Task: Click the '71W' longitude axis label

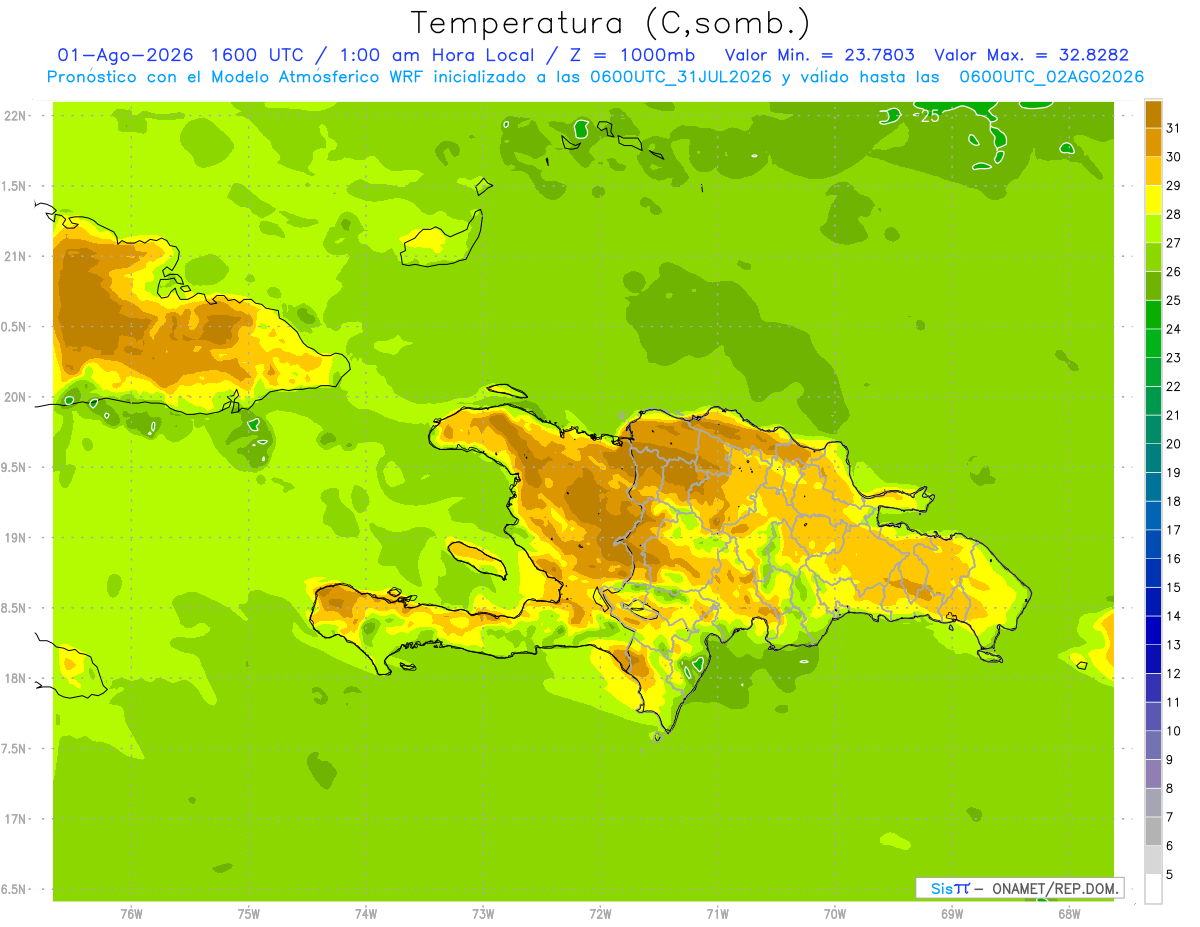Action: pos(717,914)
